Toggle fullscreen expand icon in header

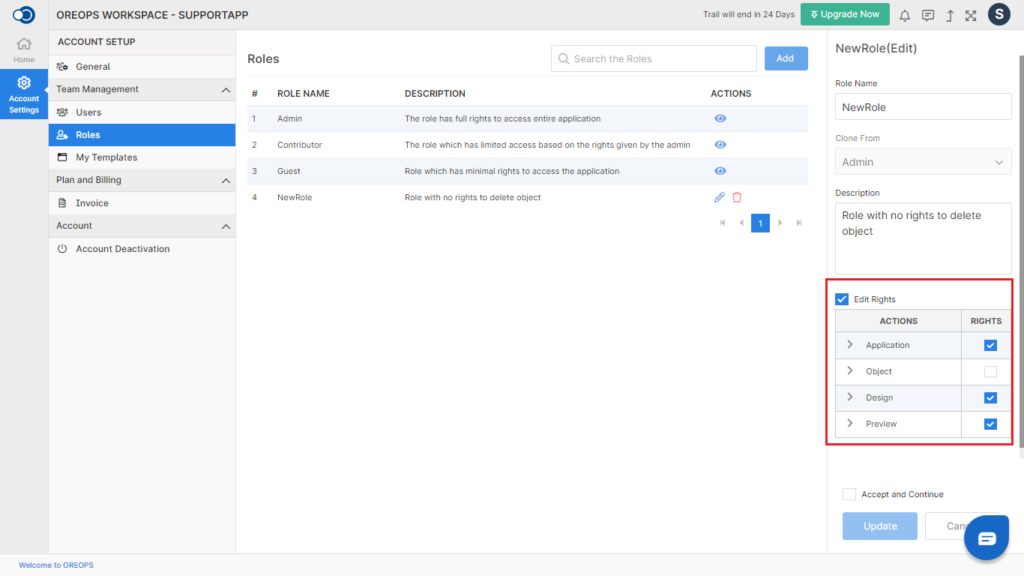[x=971, y=15]
